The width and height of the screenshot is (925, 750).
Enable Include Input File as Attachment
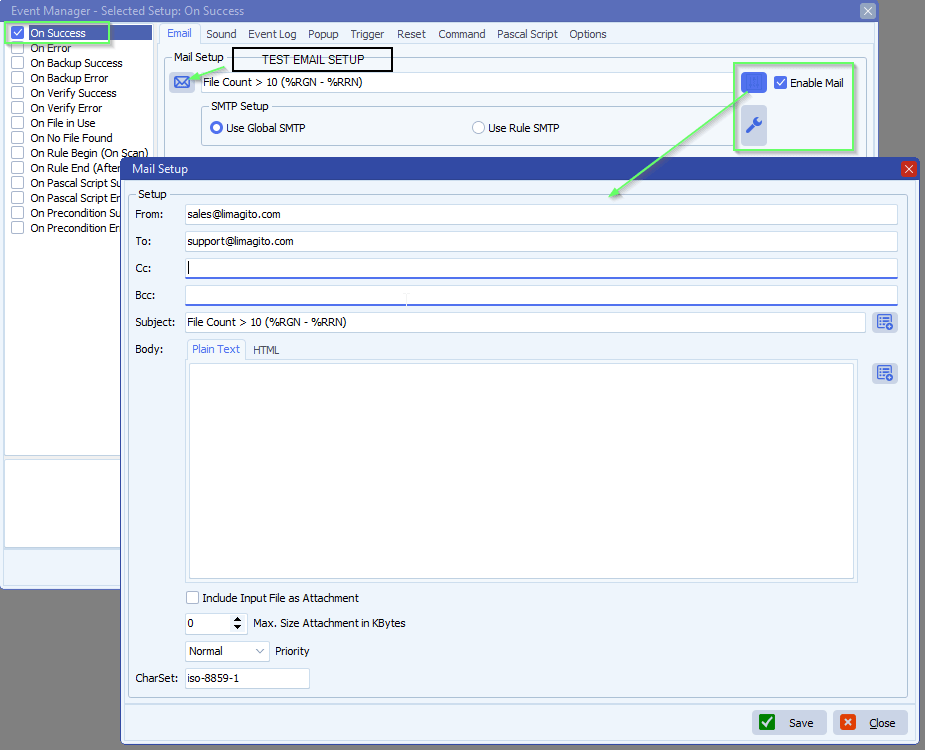point(193,598)
